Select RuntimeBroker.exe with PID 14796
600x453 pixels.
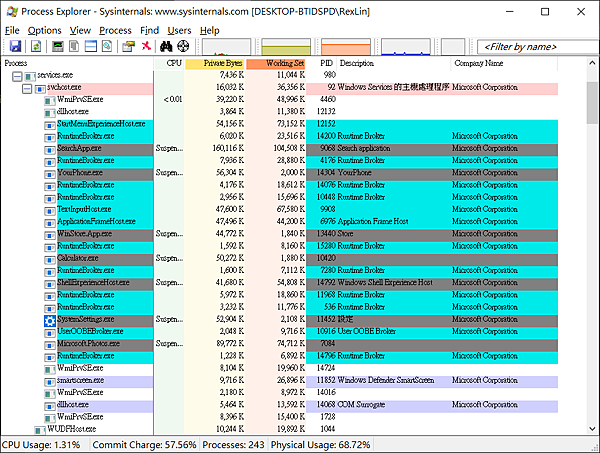coord(279,356)
